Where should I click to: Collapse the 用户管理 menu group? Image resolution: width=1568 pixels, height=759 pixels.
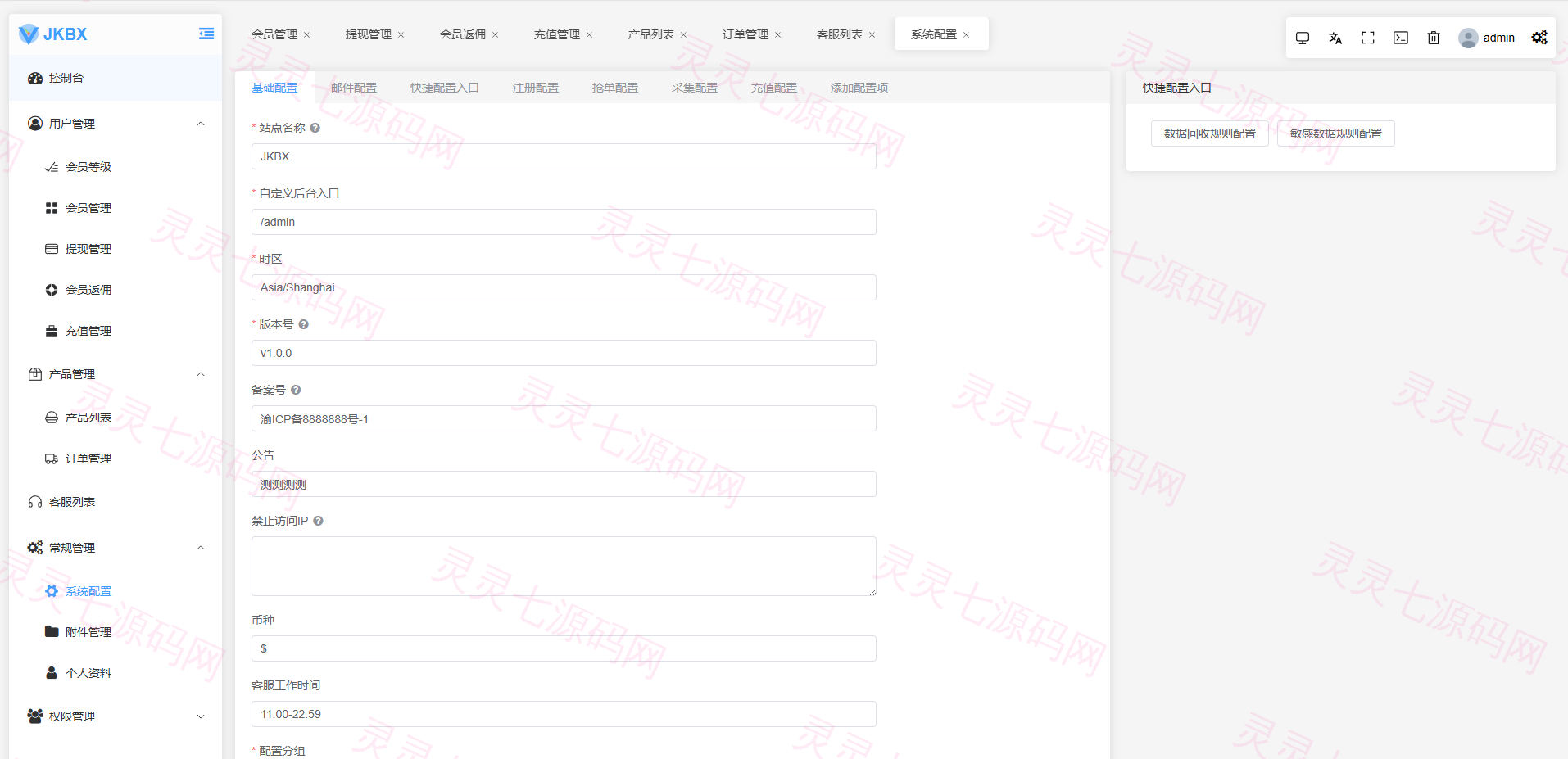pos(201,124)
